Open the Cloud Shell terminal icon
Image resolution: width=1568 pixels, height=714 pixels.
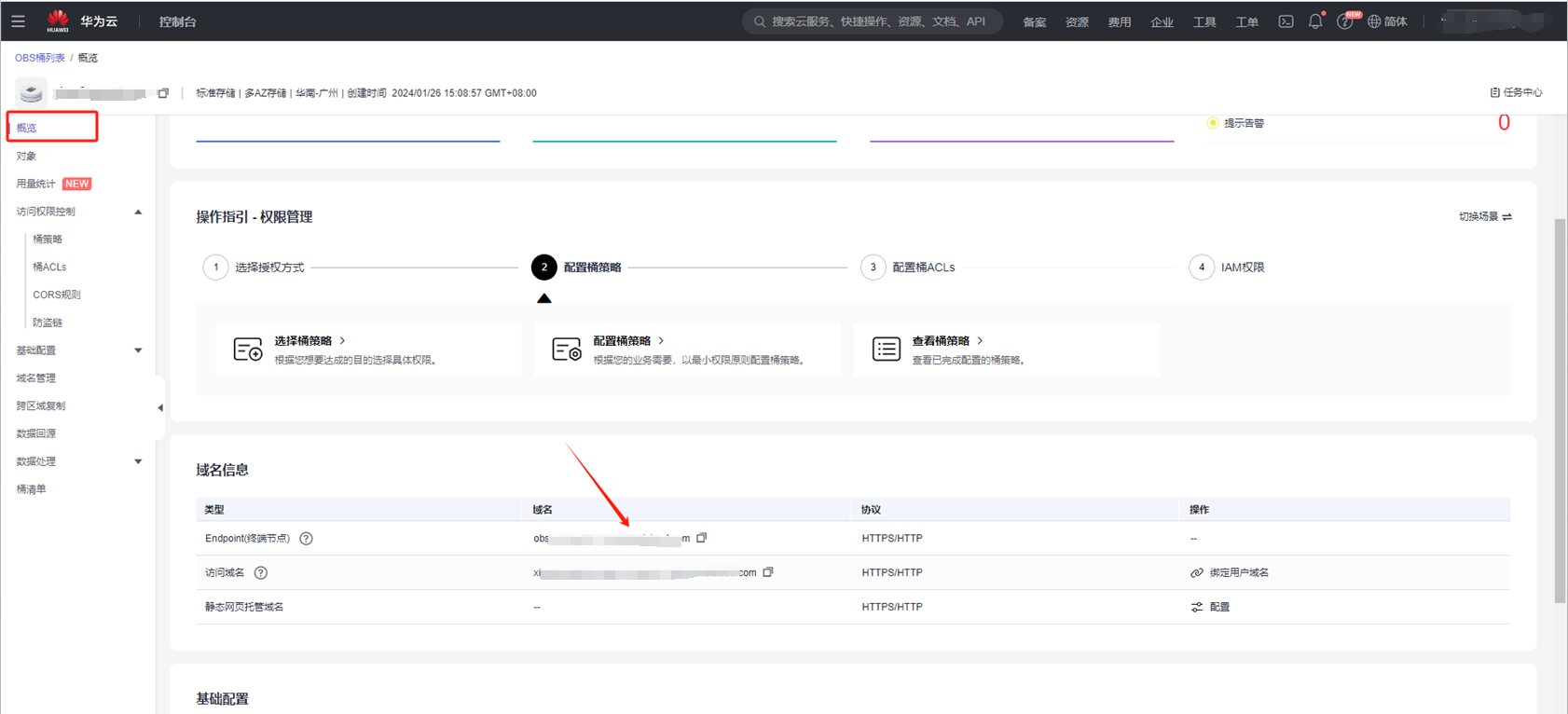[x=1286, y=21]
